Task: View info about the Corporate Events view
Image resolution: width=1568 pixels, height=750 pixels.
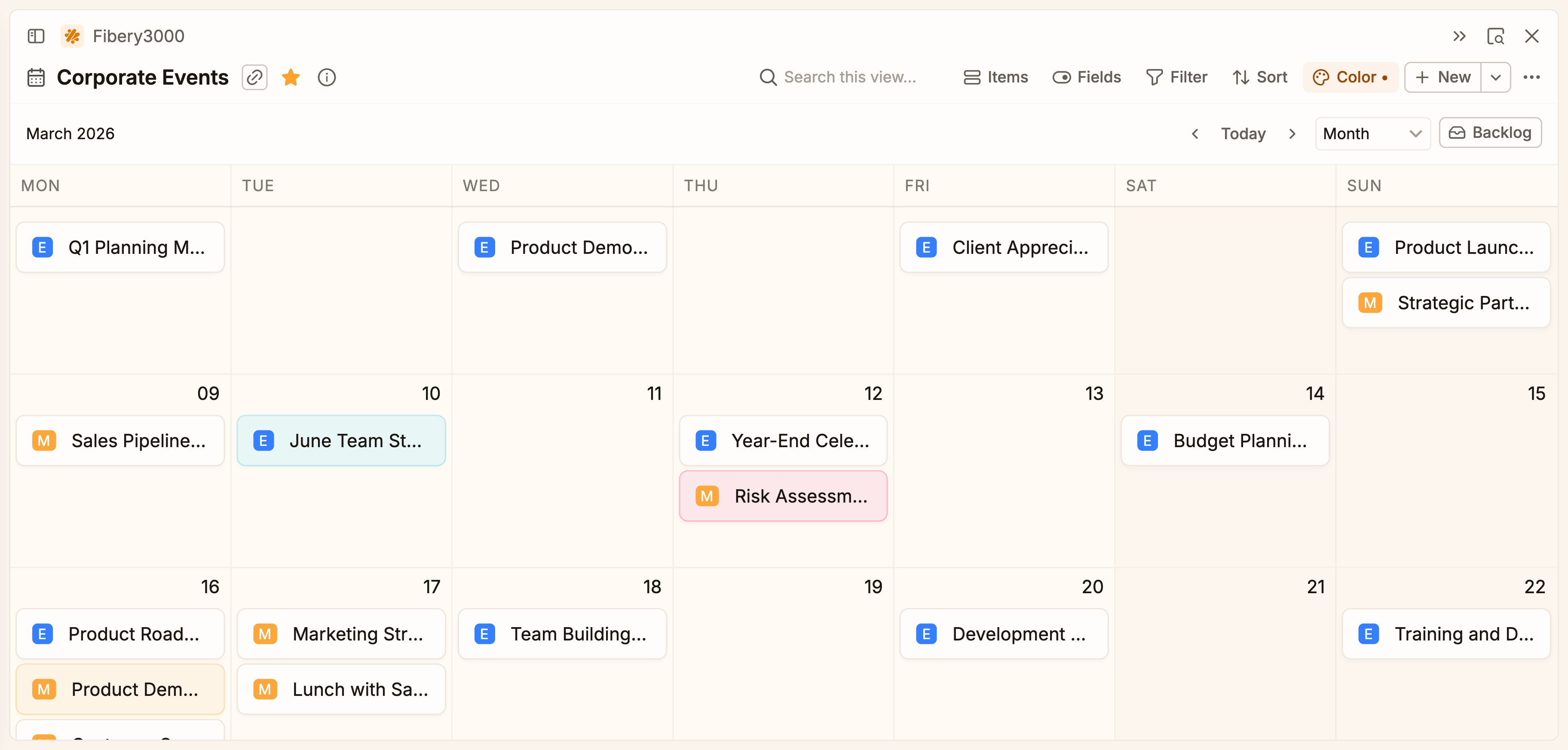Action: (327, 77)
